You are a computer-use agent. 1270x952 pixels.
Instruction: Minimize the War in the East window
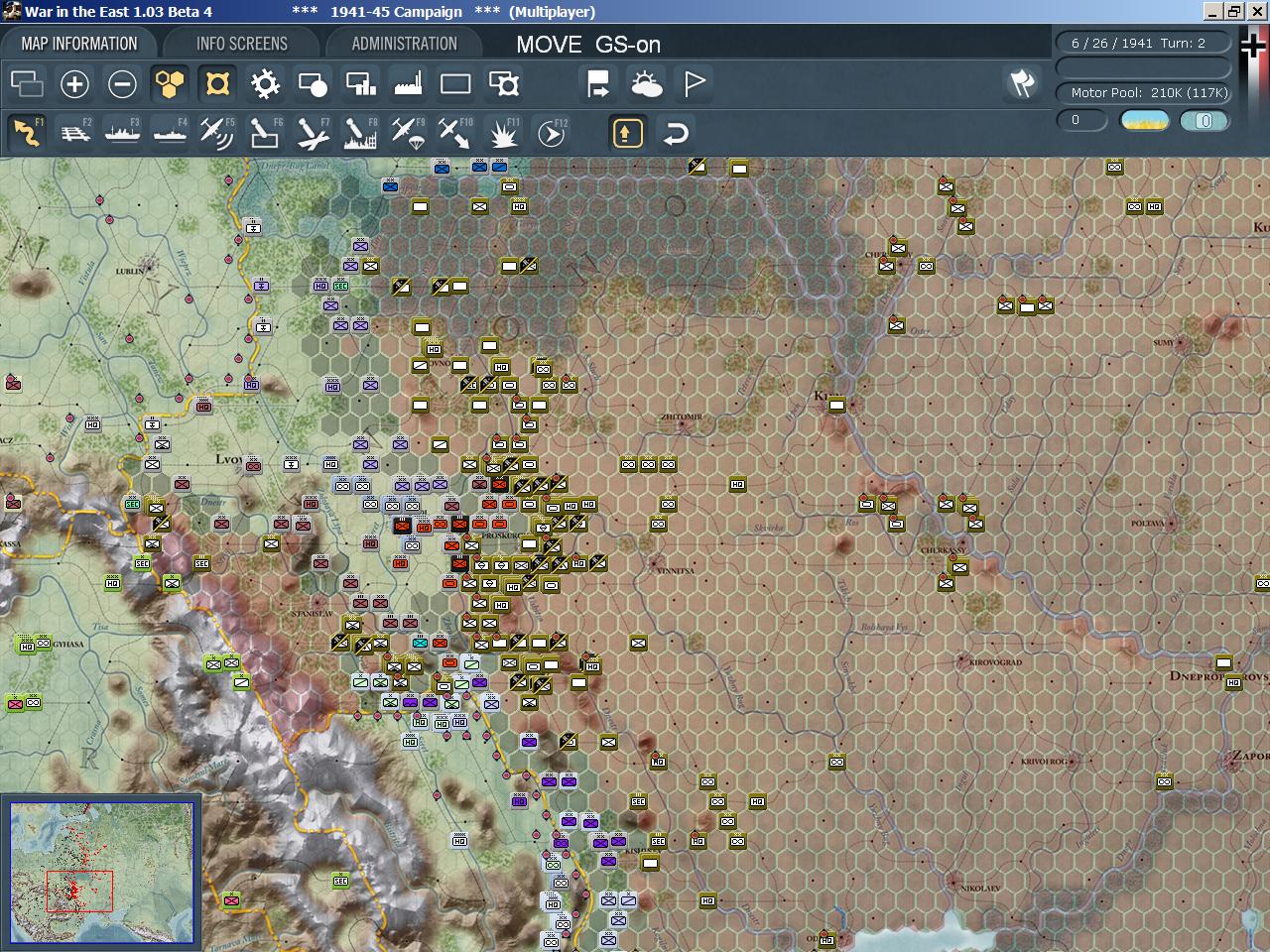point(1213,12)
